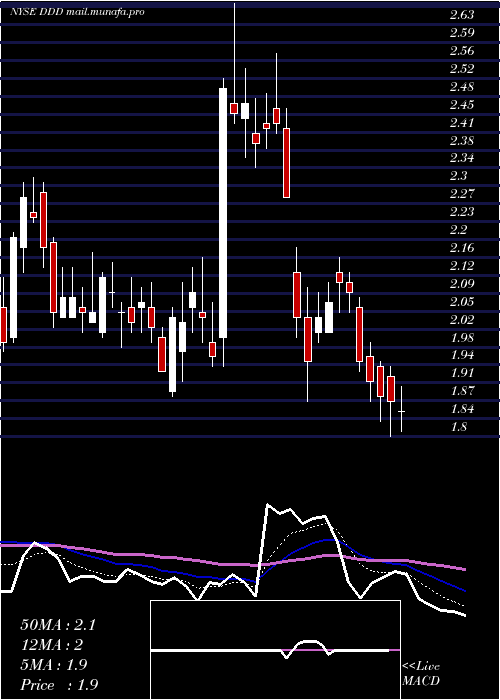
Task: Select the 2.2 price axis label
Action: 458,230
